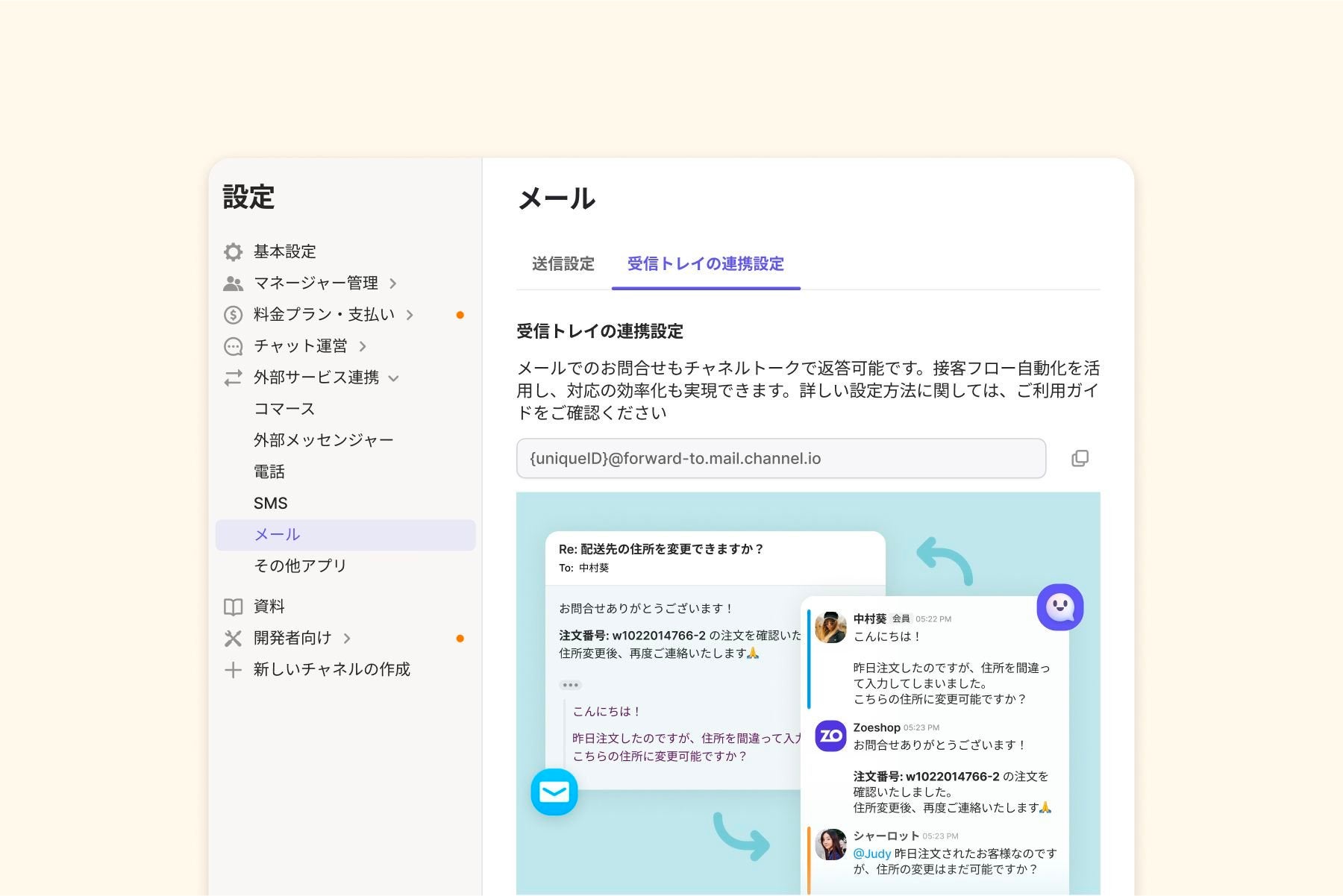Open 基本設定 in the sidebar
The image size is (1343, 896).
[285, 252]
